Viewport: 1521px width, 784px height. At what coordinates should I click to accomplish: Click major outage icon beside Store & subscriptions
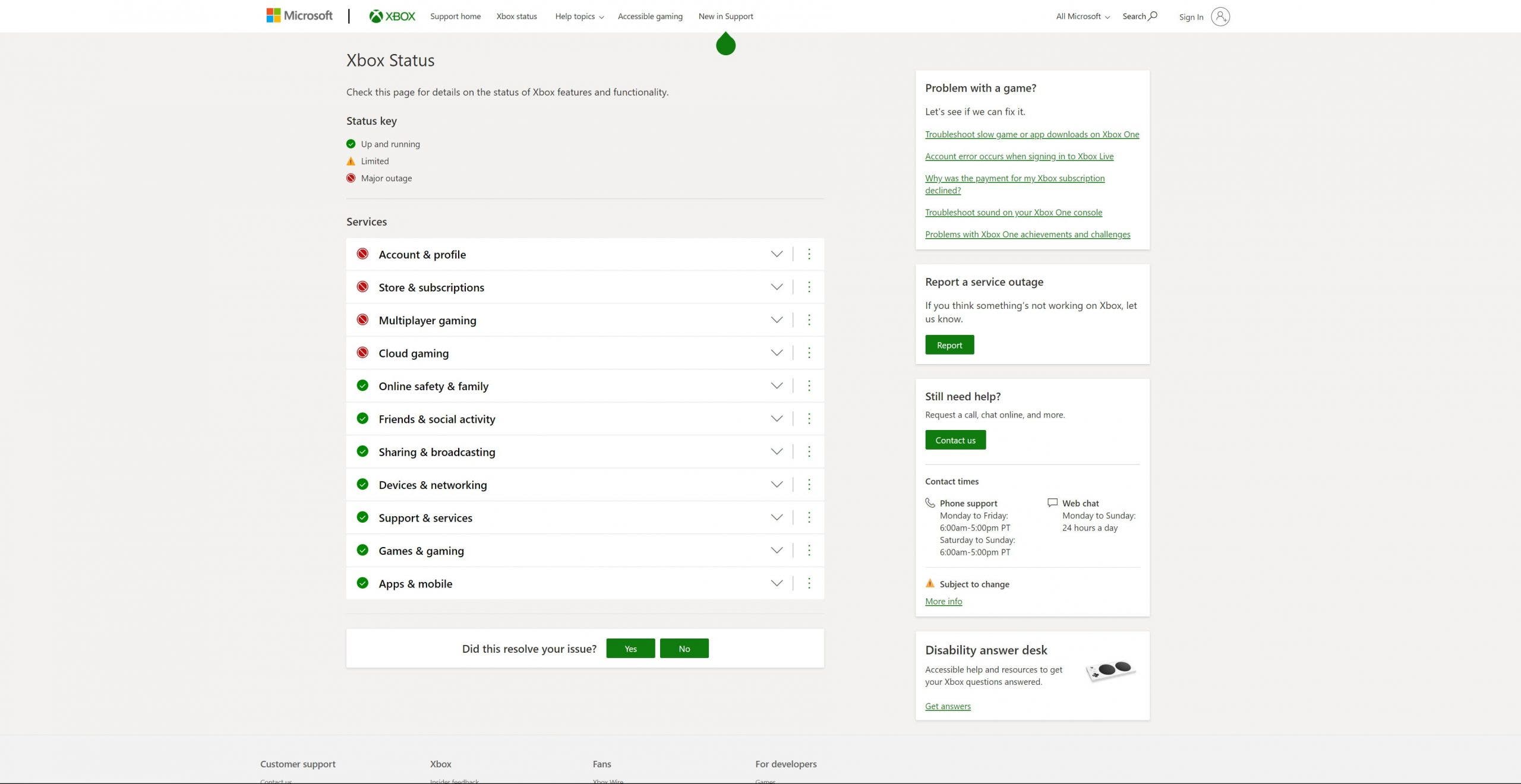point(362,286)
